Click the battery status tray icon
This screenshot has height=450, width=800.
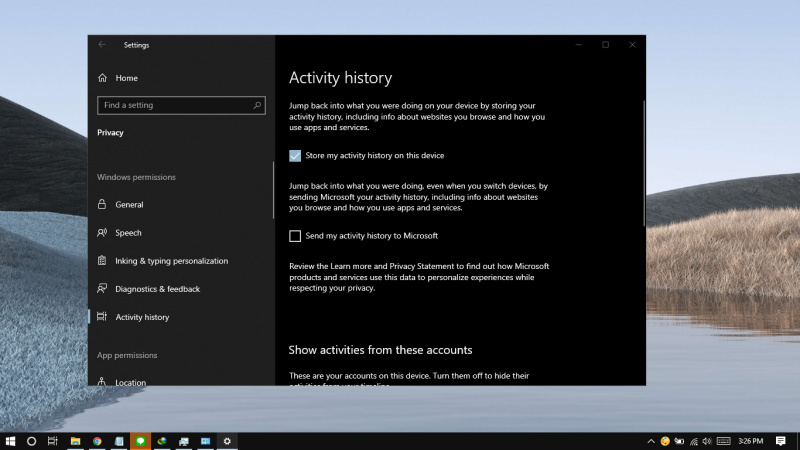[679, 441]
